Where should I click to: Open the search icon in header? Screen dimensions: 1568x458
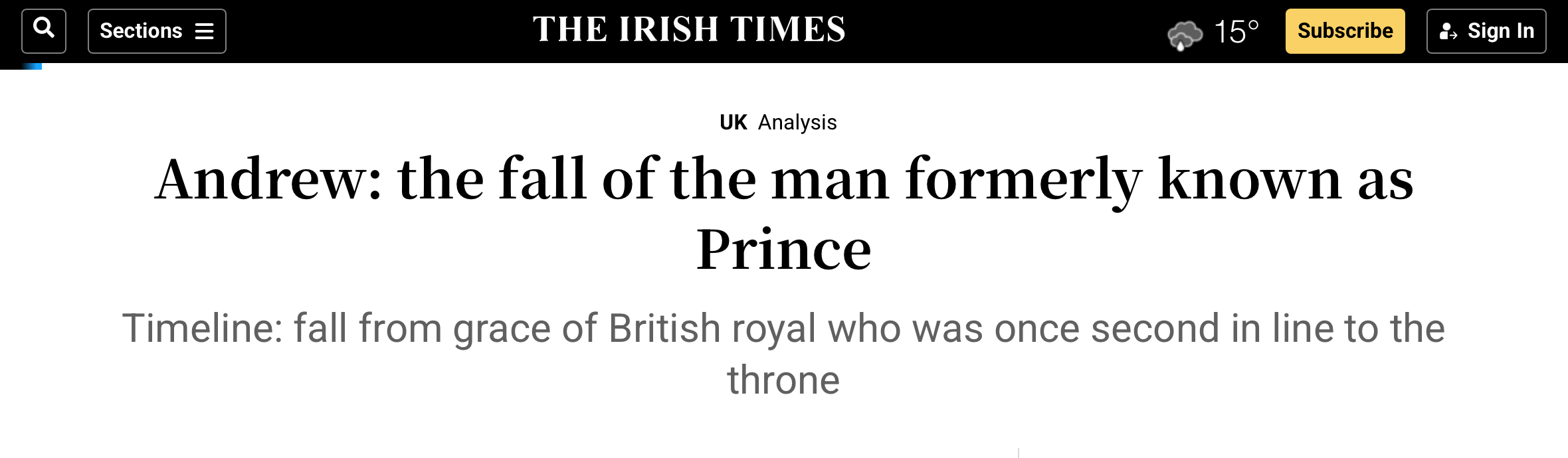point(44,30)
